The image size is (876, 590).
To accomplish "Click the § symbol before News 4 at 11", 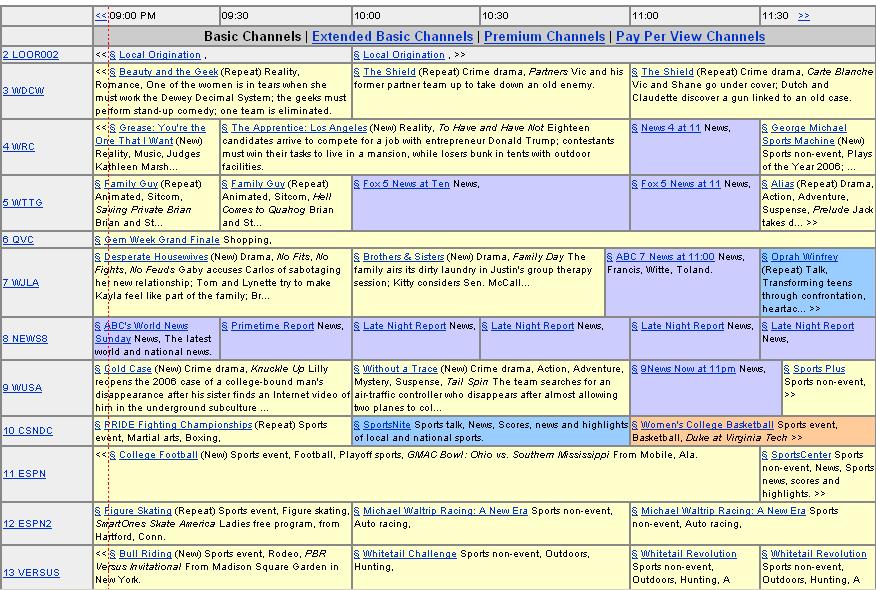I will 635,128.
